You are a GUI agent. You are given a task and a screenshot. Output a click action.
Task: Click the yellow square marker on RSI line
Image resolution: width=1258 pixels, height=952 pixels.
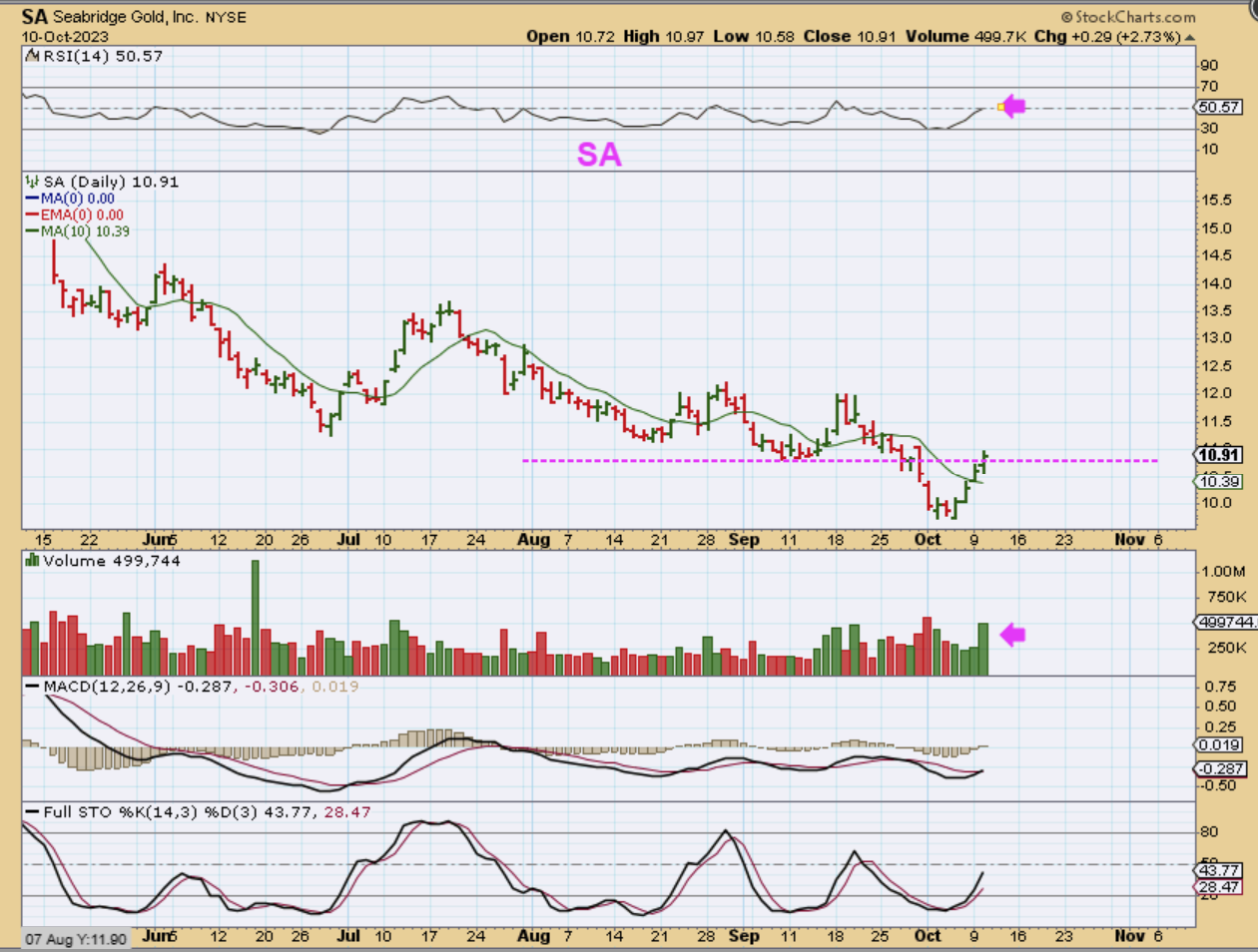(1000, 107)
